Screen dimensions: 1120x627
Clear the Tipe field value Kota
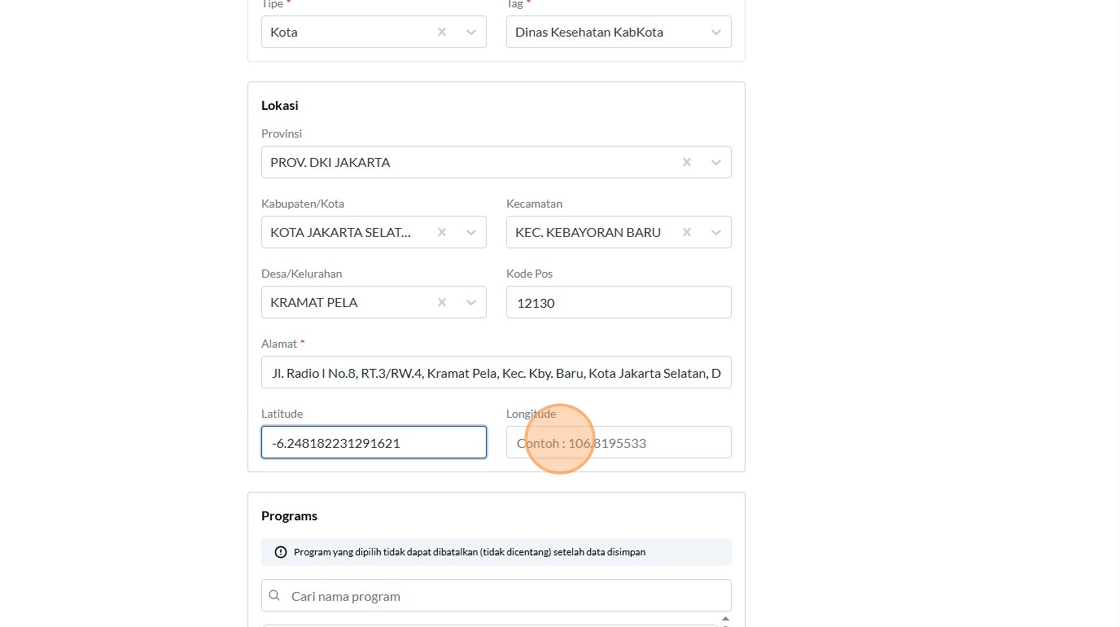(442, 32)
